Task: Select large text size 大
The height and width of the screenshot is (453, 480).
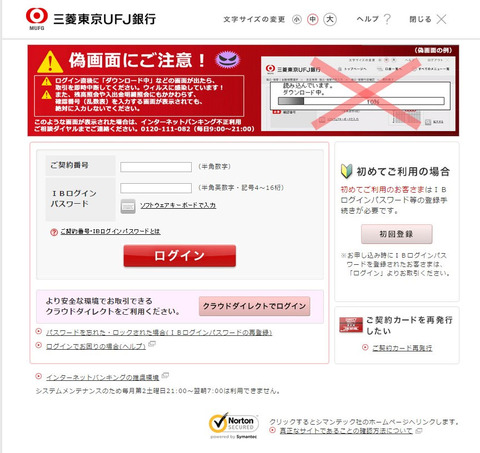Action: tap(330, 19)
